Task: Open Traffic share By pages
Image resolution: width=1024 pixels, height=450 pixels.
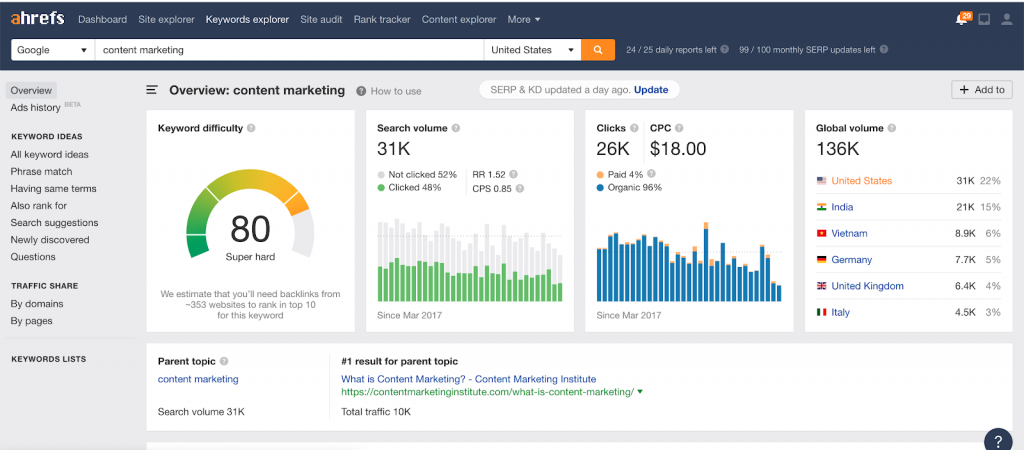Action: click(31, 321)
